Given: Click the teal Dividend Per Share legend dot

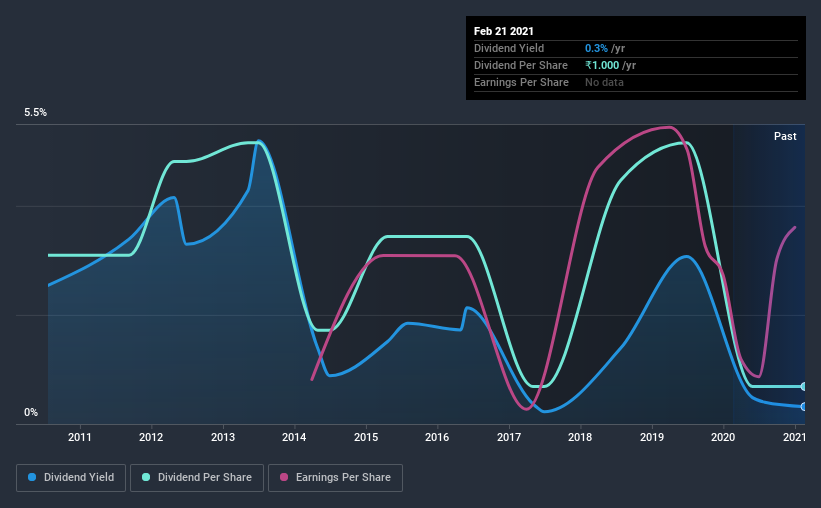Looking at the screenshot, I should point(146,477).
